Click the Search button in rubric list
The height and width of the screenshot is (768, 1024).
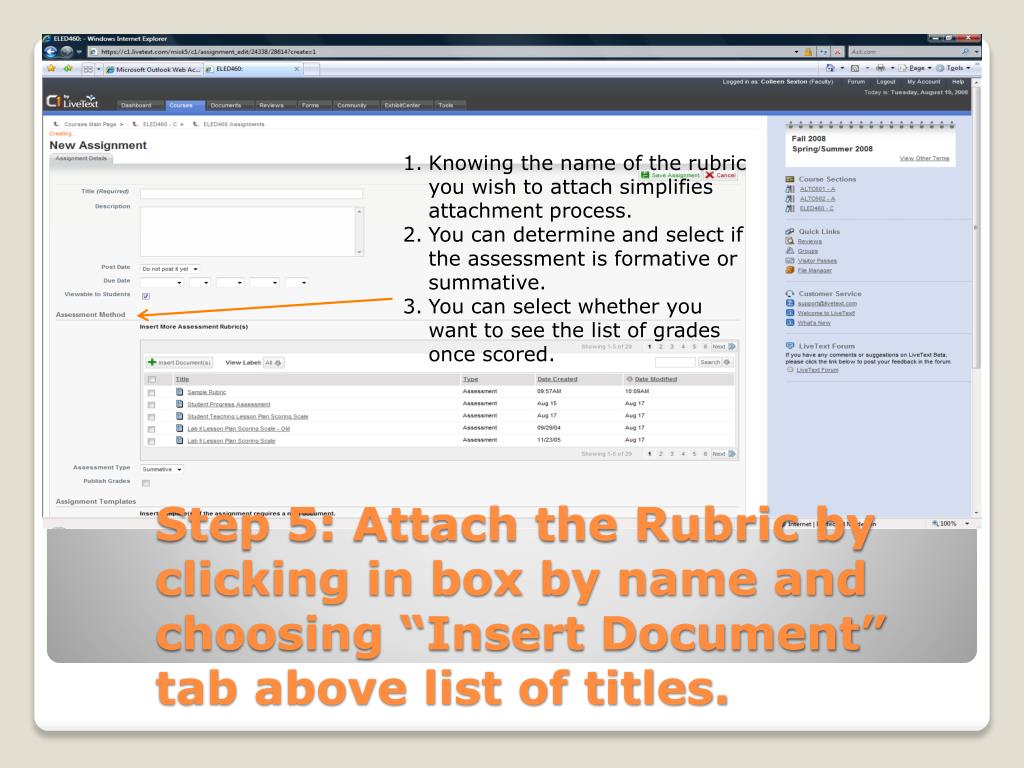(x=715, y=362)
